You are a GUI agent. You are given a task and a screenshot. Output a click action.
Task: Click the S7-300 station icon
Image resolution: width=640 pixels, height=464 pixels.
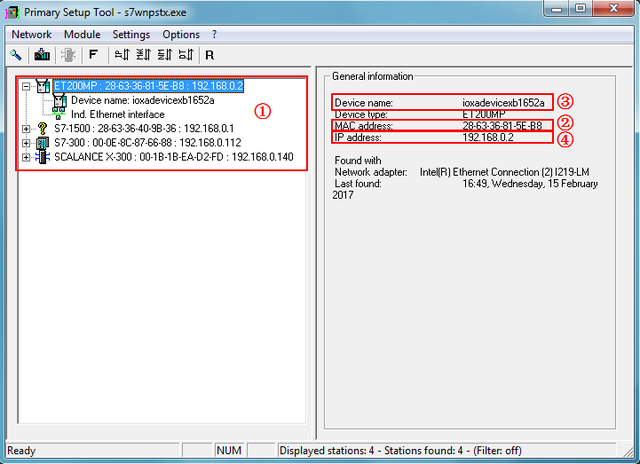click(x=42, y=143)
